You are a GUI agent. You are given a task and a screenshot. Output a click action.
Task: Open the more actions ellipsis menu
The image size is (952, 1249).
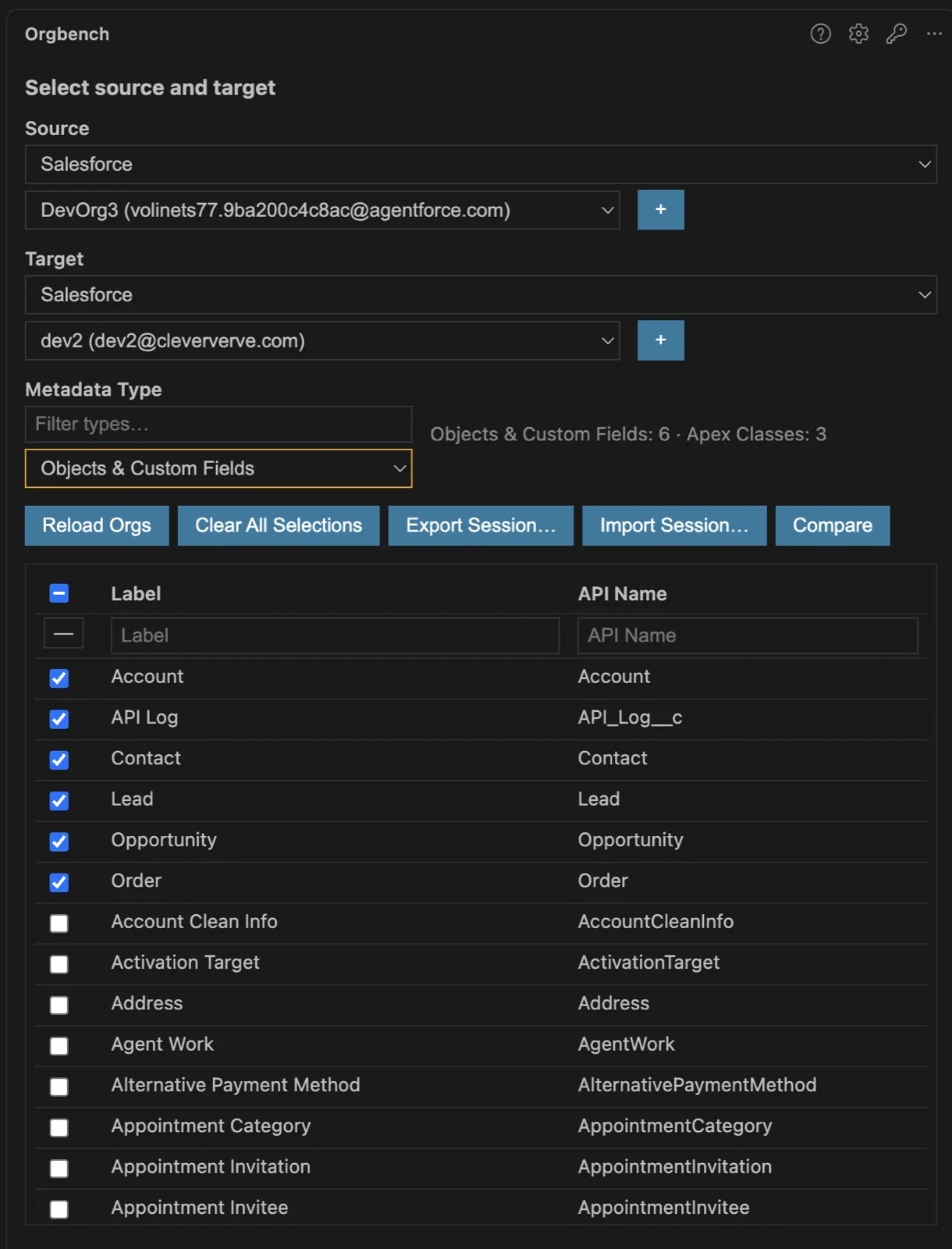click(x=934, y=34)
